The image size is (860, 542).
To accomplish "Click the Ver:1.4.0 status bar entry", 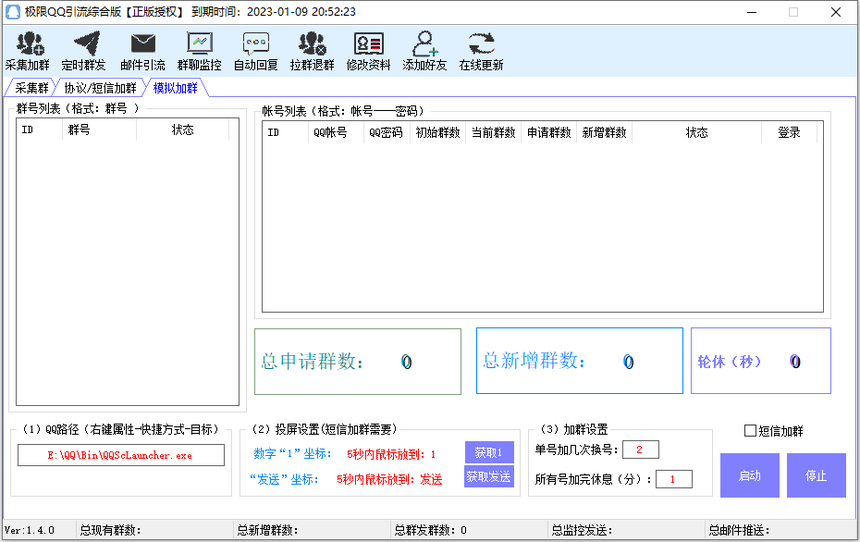I will (x=30, y=530).
